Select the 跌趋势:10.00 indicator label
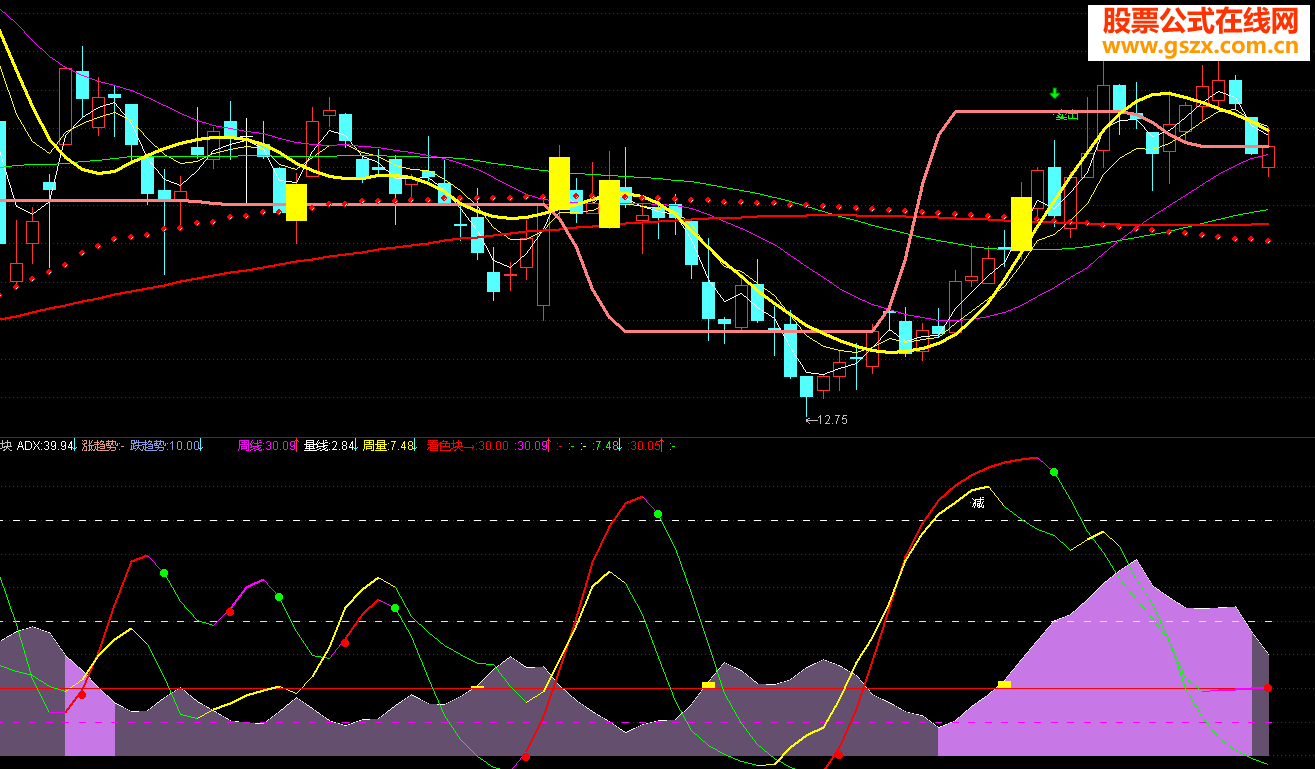Viewport: 1315px width, 769px height. pyautogui.click(x=165, y=446)
